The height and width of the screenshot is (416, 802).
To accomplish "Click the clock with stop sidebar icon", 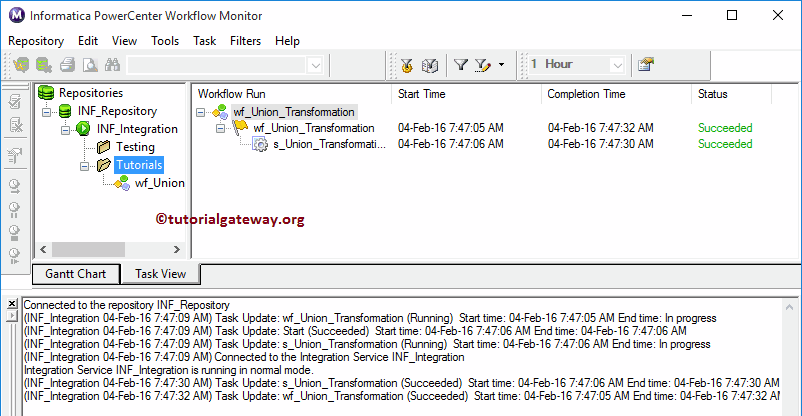I will (14, 233).
